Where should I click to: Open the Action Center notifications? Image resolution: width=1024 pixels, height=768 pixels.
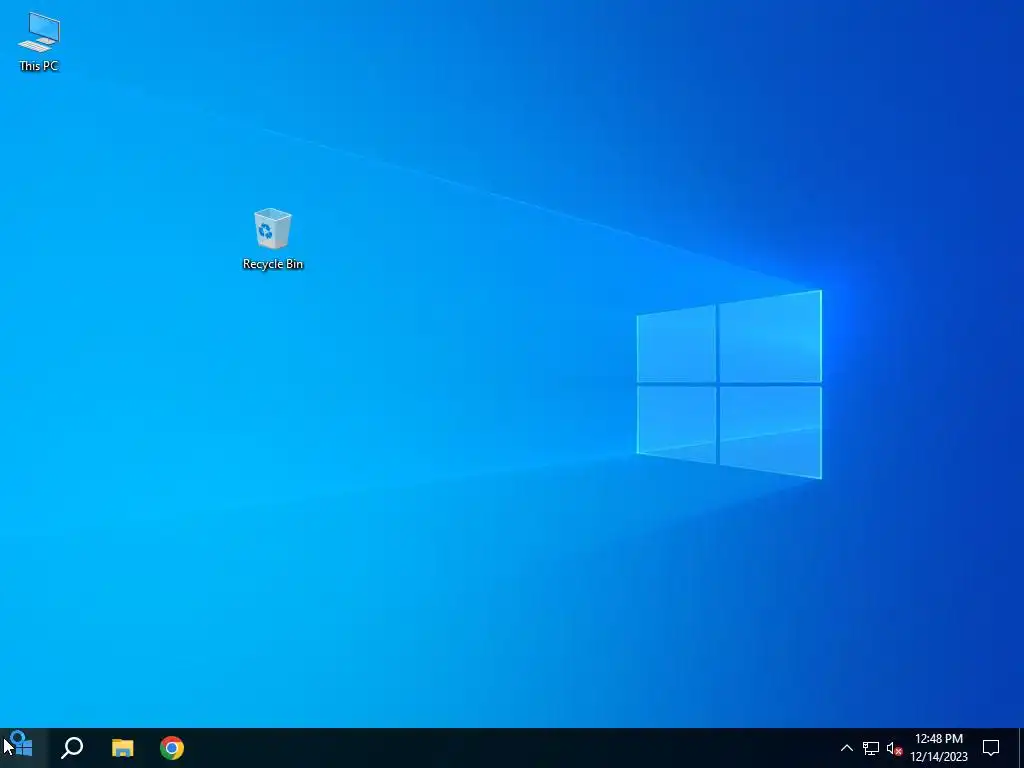pyautogui.click(x=991, y=748)
